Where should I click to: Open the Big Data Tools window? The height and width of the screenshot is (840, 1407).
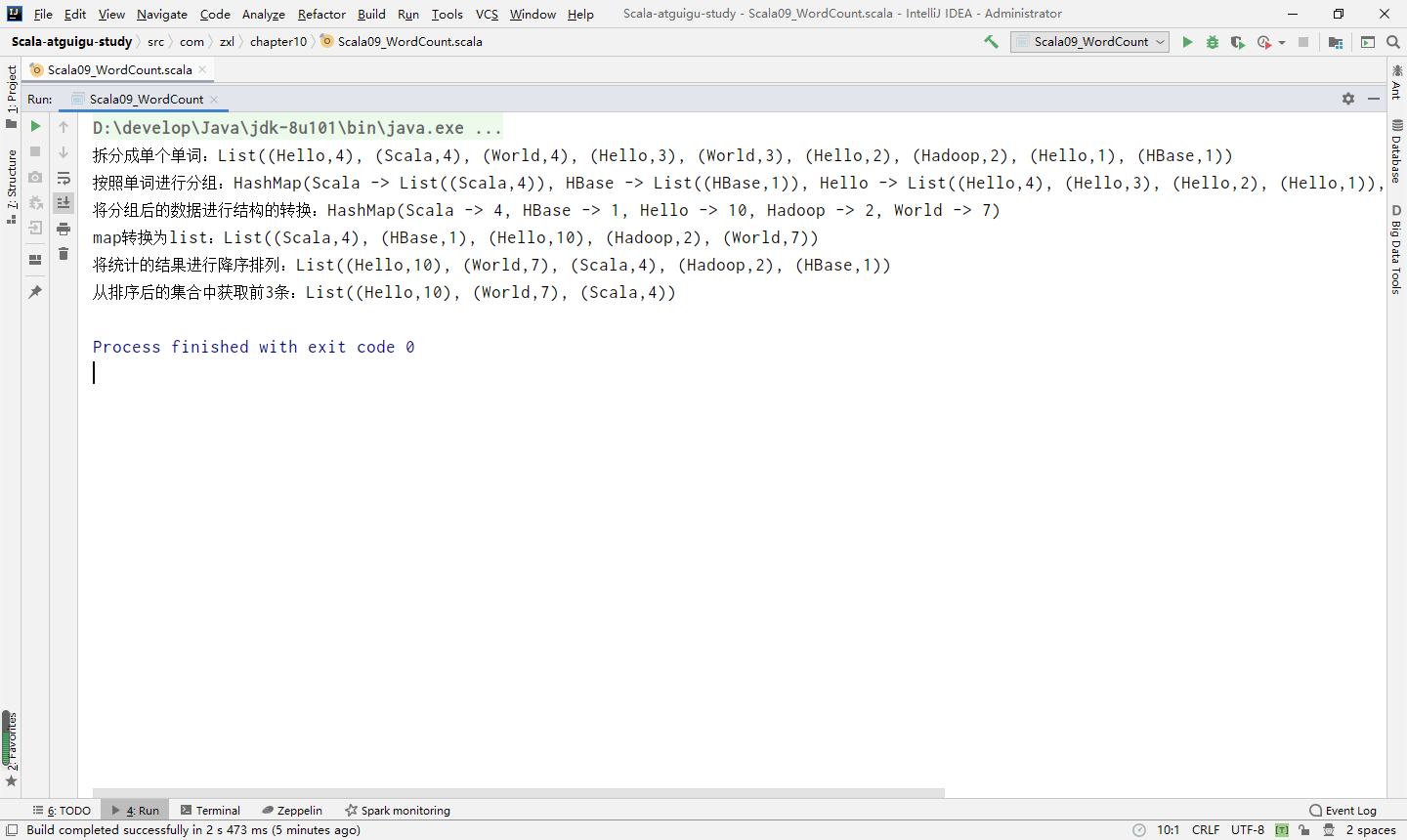tap(1396, 249)
